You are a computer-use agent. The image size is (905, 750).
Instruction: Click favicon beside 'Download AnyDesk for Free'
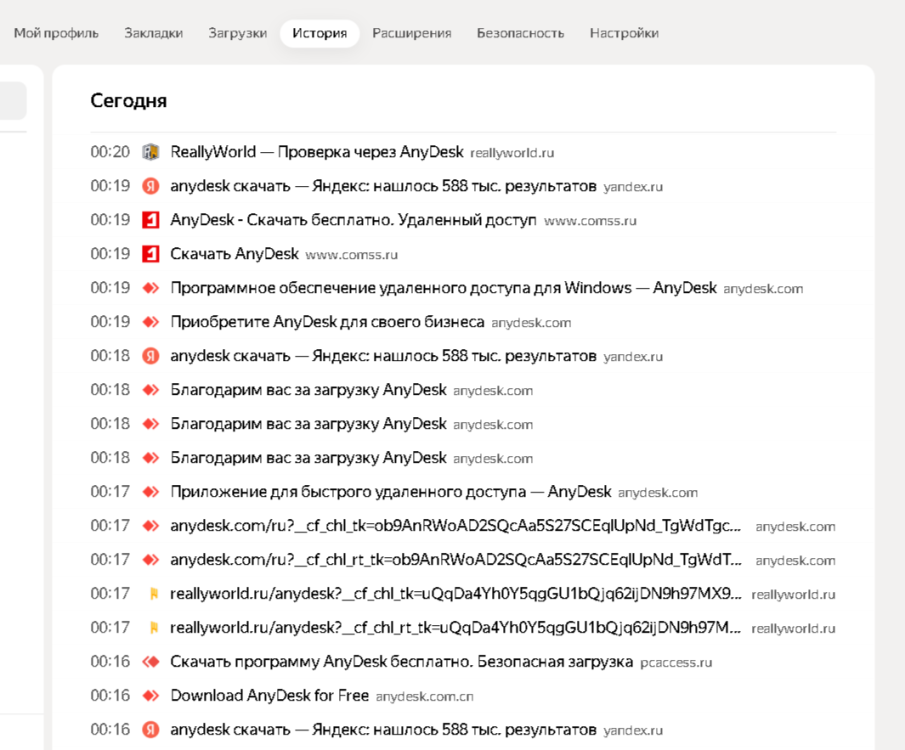click(x=151, y=696)
